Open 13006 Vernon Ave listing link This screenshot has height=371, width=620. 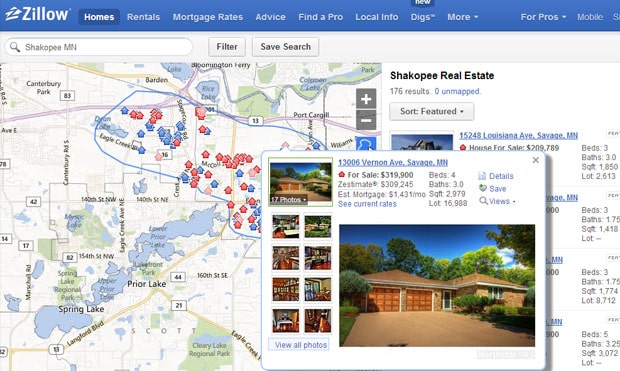[393, 163]
